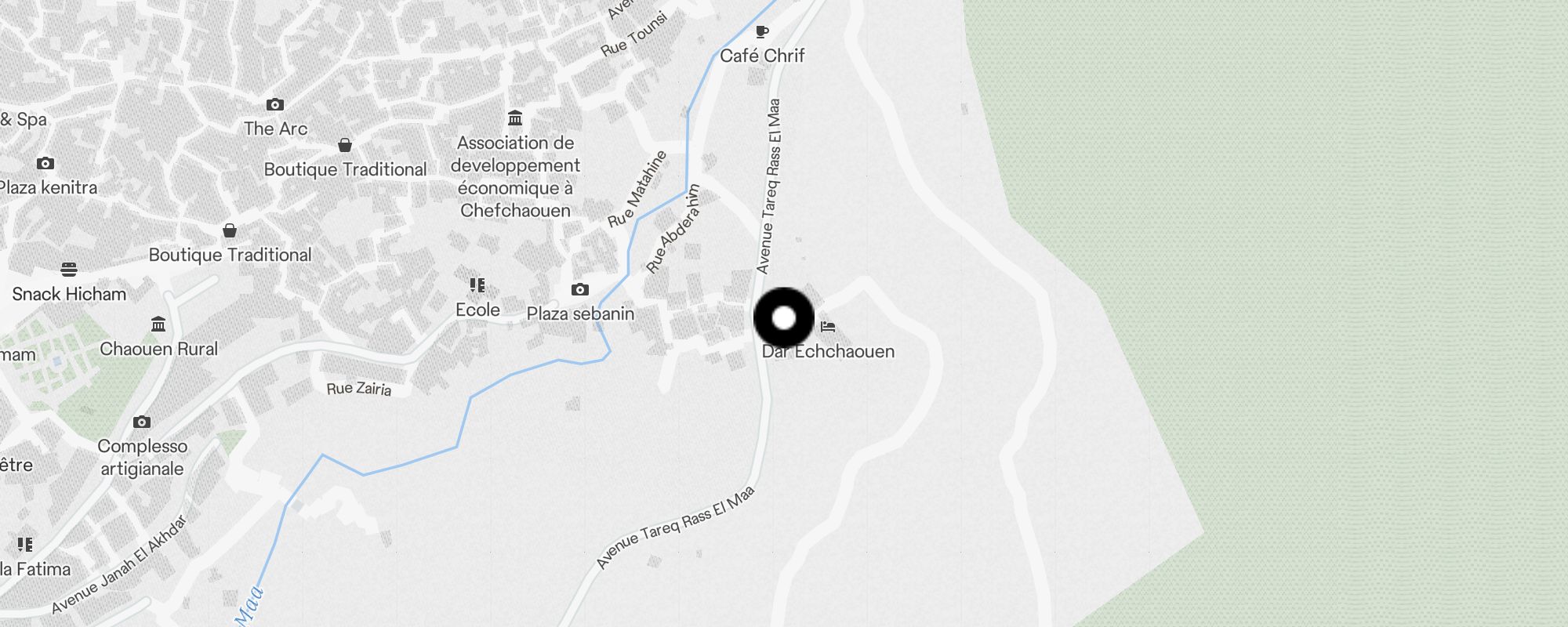Open the Boutique Traditional shopping bag near The Arc

(x=345, y=145)
